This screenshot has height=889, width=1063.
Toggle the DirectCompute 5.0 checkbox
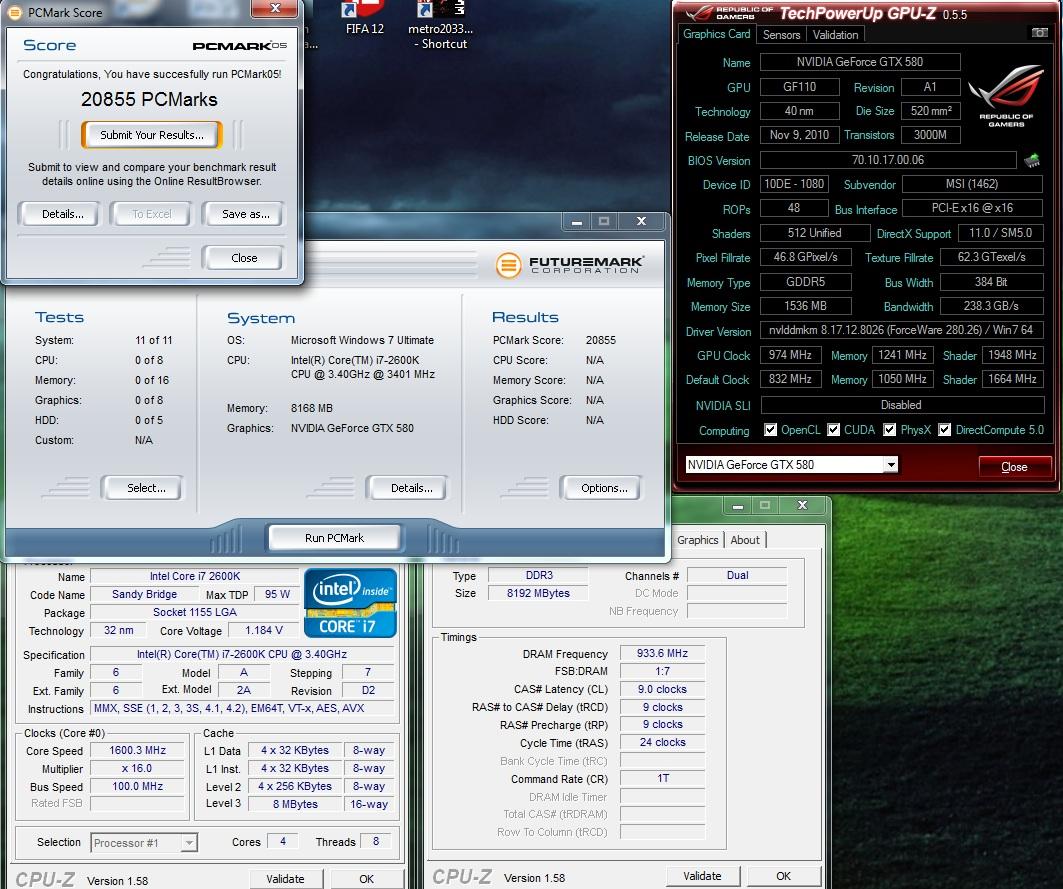944,429
